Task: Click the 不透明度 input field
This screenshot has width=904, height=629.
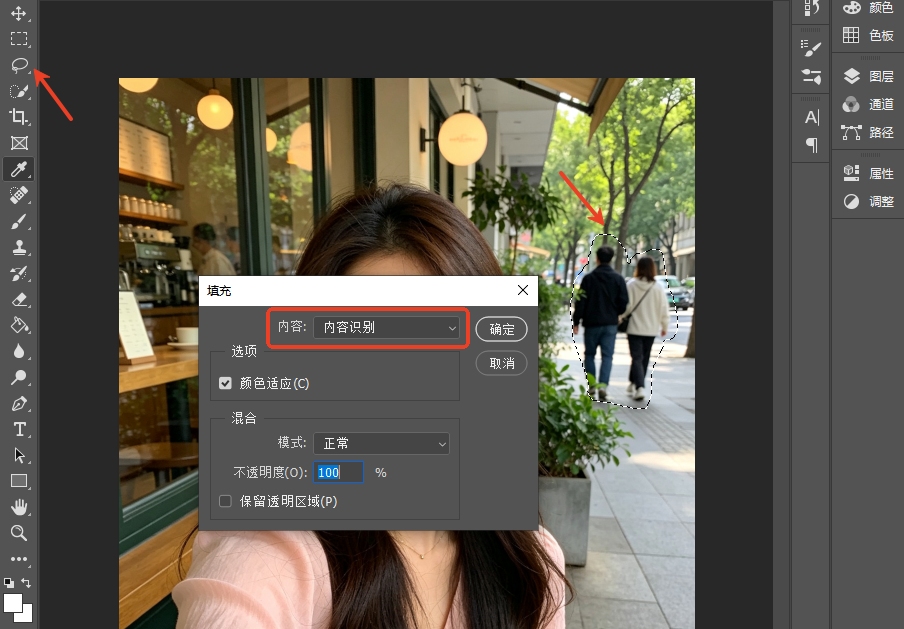Action: (338, 472)
